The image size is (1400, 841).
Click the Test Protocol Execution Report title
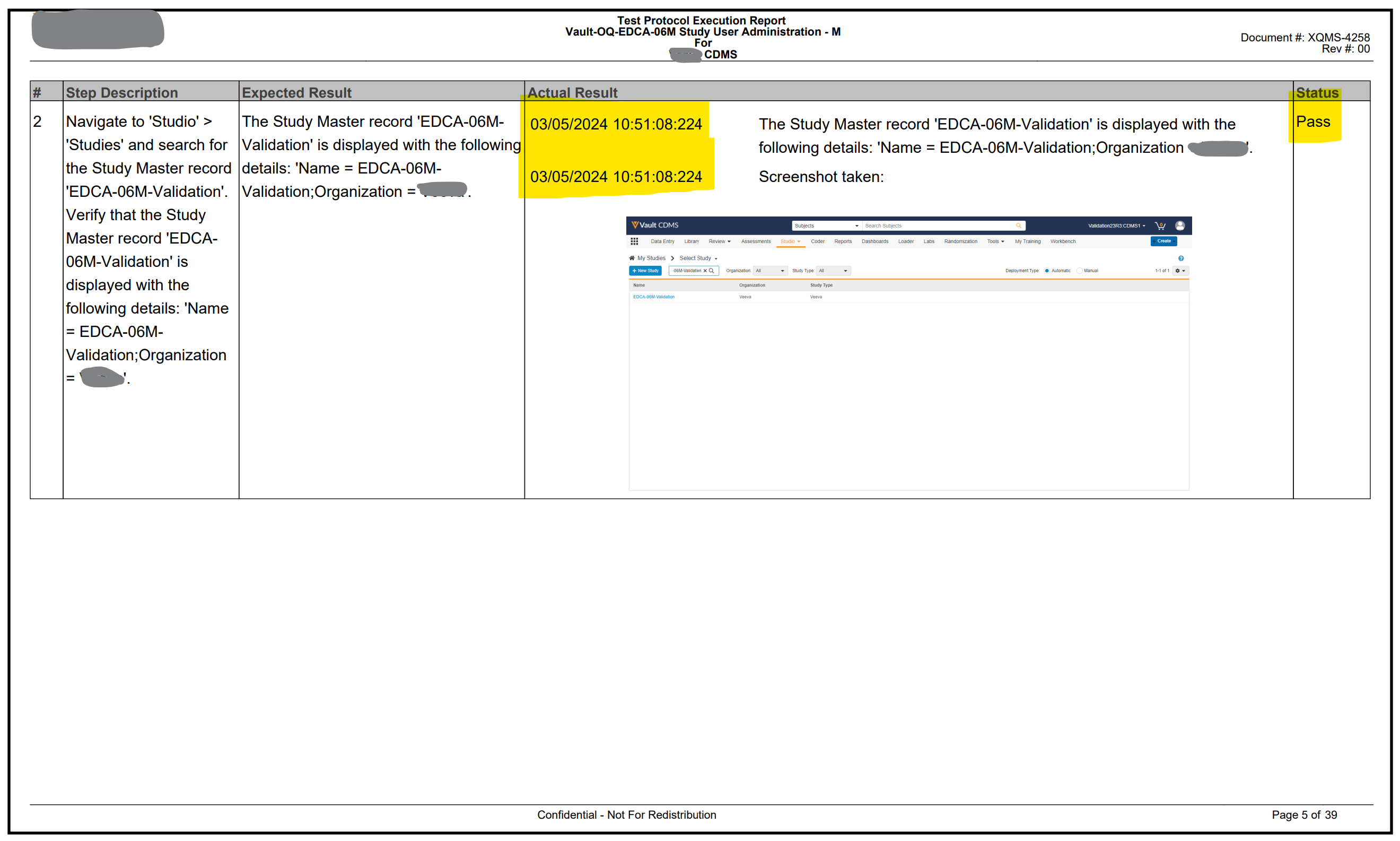click(x=701, y=20)
